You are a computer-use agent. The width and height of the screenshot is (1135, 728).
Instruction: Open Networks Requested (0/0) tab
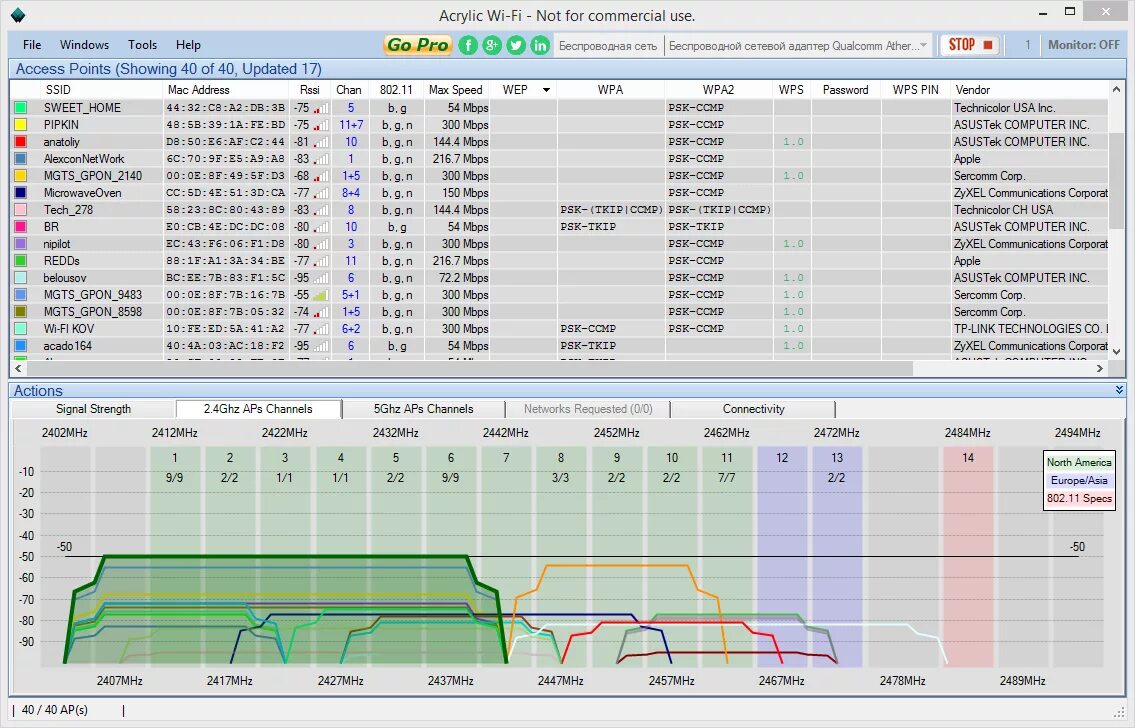point(588,409)
